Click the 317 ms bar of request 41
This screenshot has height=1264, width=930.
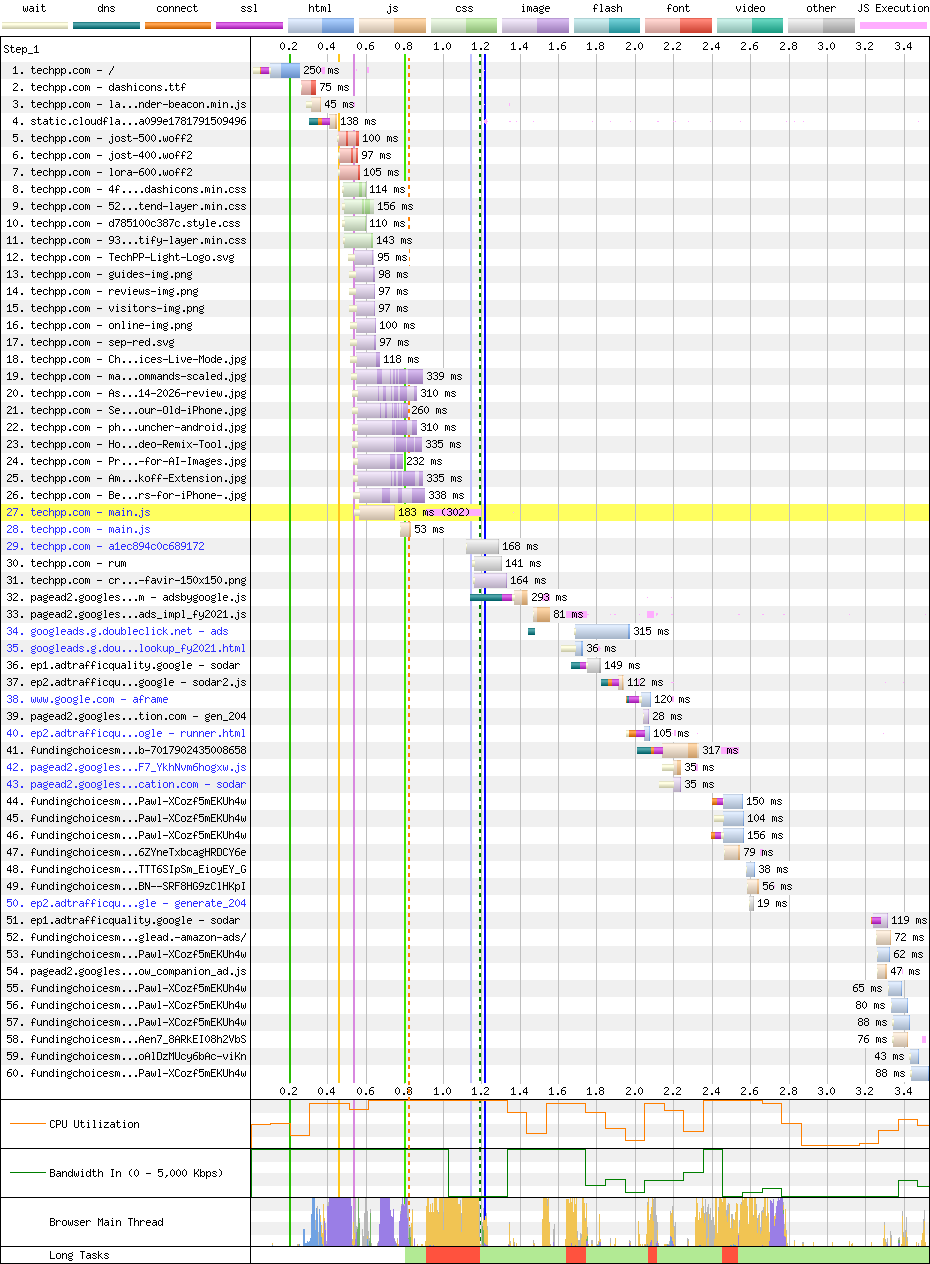pyautogui.click(x=668, y=750)
